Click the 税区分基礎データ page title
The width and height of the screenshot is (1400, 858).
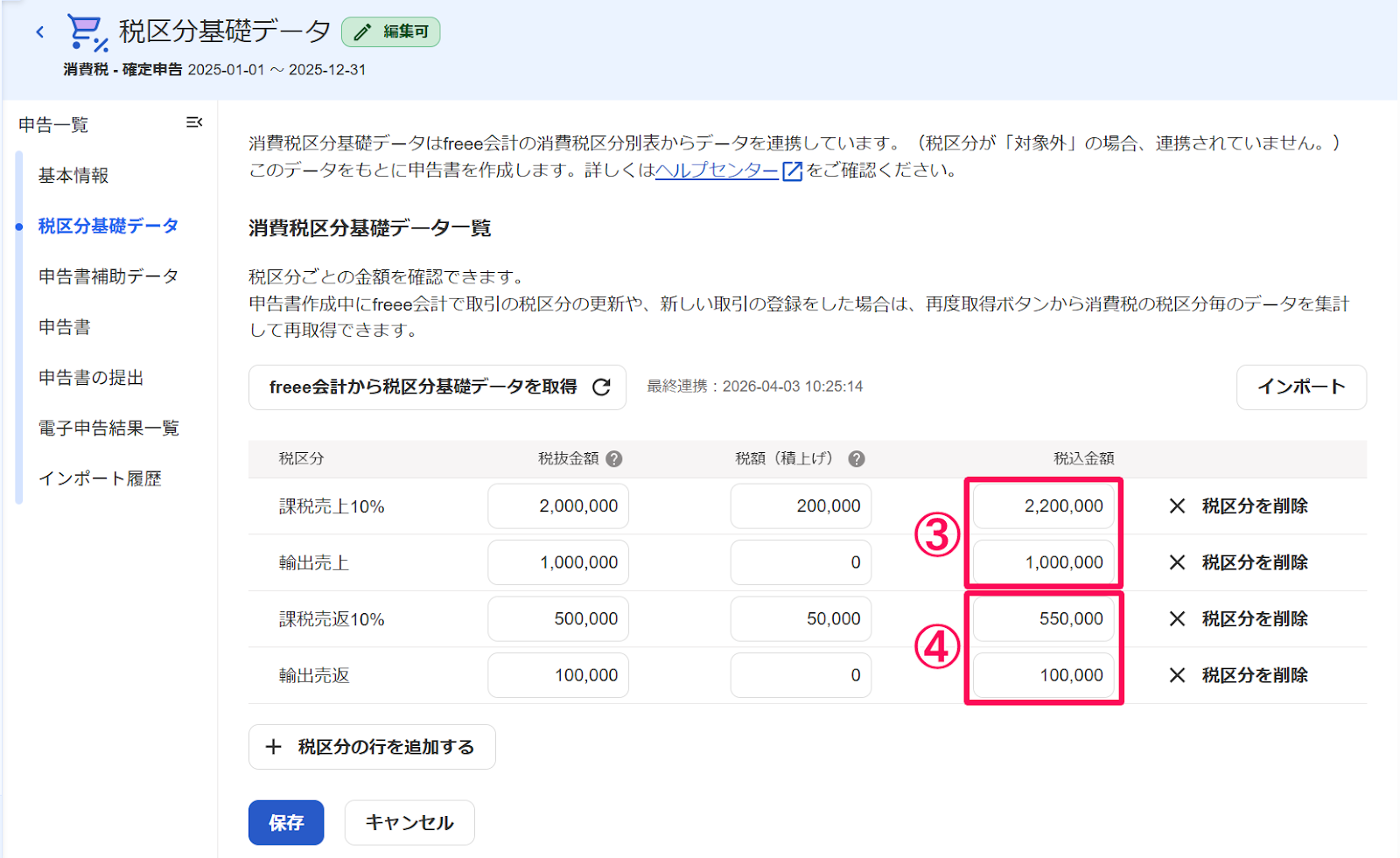coord(225,31)
